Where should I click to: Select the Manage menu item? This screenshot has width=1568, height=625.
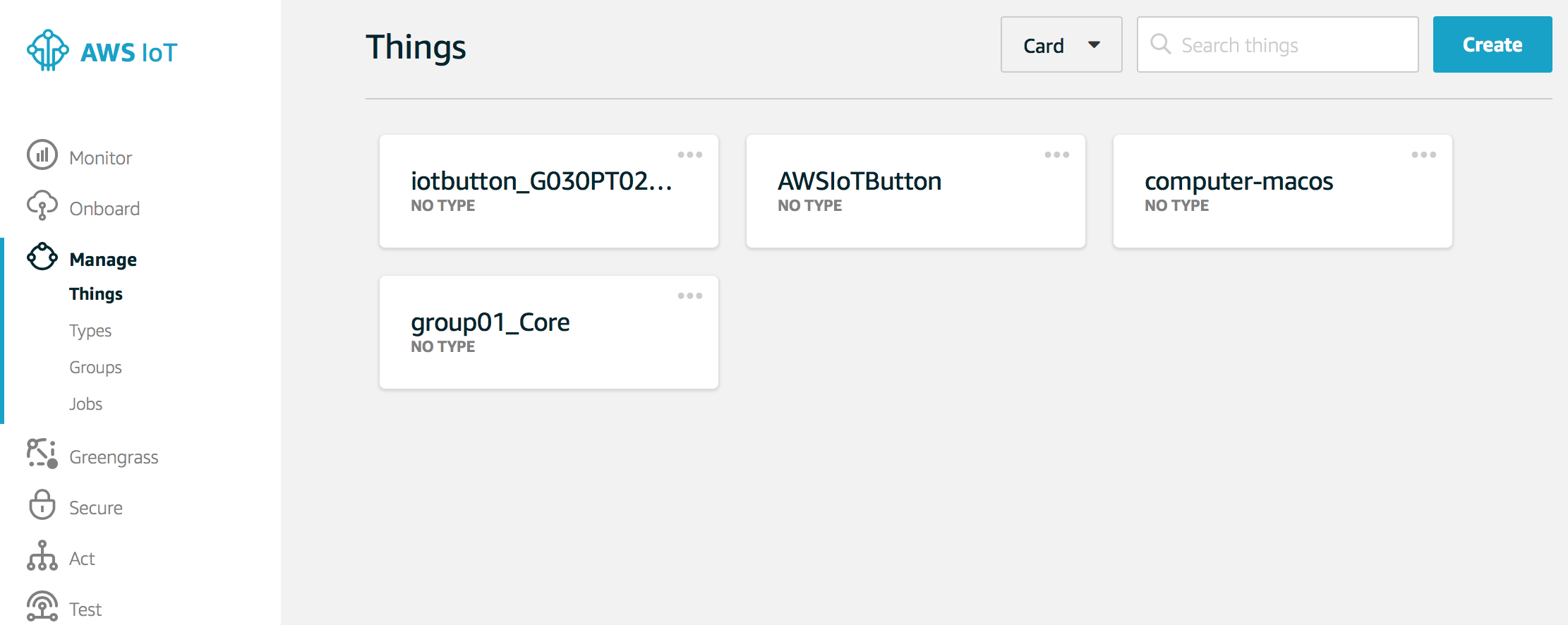[103, 260]
